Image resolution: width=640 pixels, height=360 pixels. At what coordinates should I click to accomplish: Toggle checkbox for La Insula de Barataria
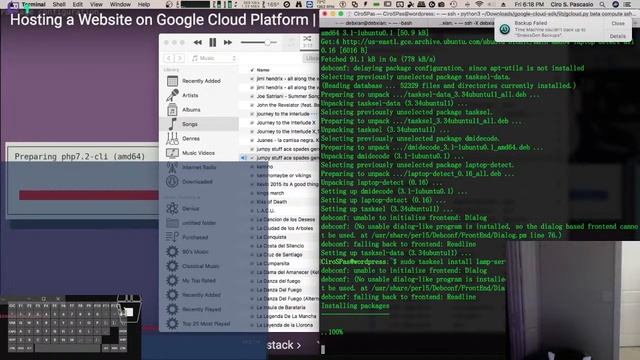point(252,307)
